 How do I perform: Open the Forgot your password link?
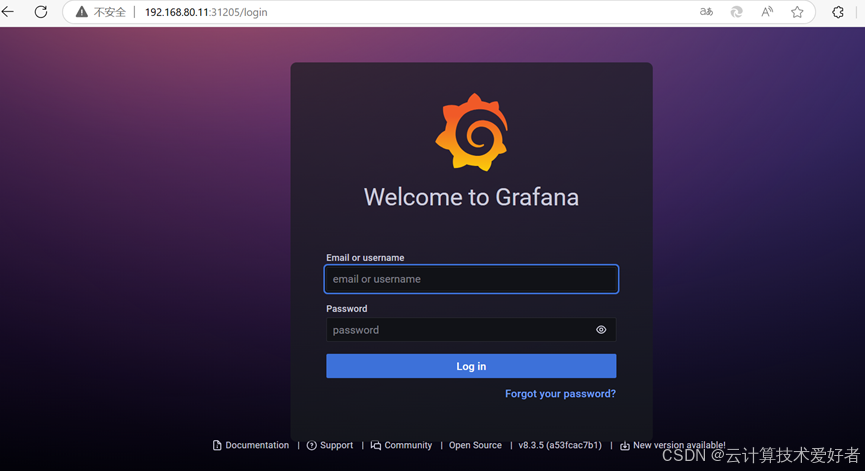tap(560, 394)
